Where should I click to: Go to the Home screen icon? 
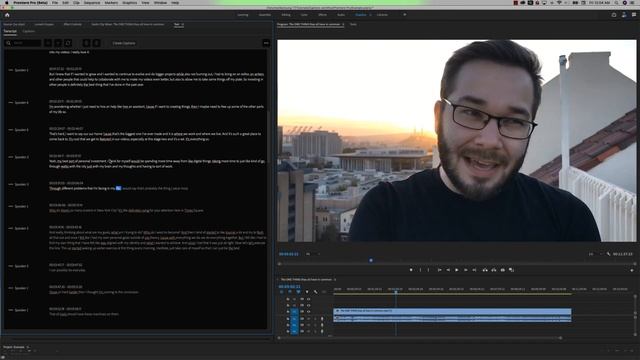click(x=7, y=15)
